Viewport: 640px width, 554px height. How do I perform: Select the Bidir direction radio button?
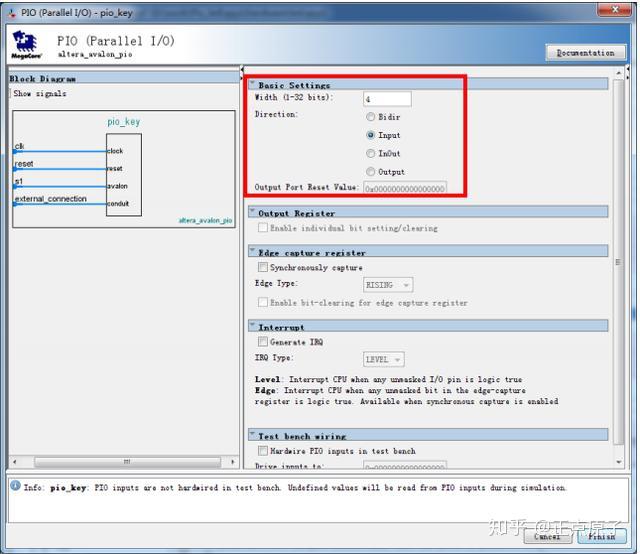pyautogui.click(x=370, y=117)
